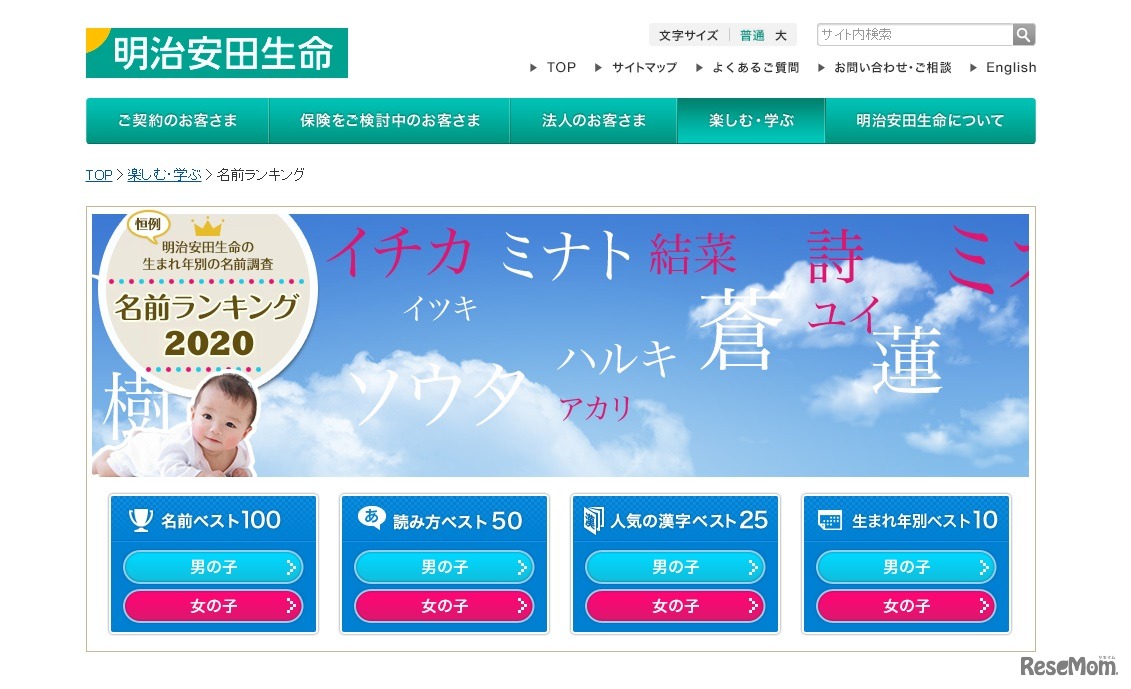Click the arrow beside サイトマップ
This screenshot has width=1131, height=689.
(x=598, y=68)
